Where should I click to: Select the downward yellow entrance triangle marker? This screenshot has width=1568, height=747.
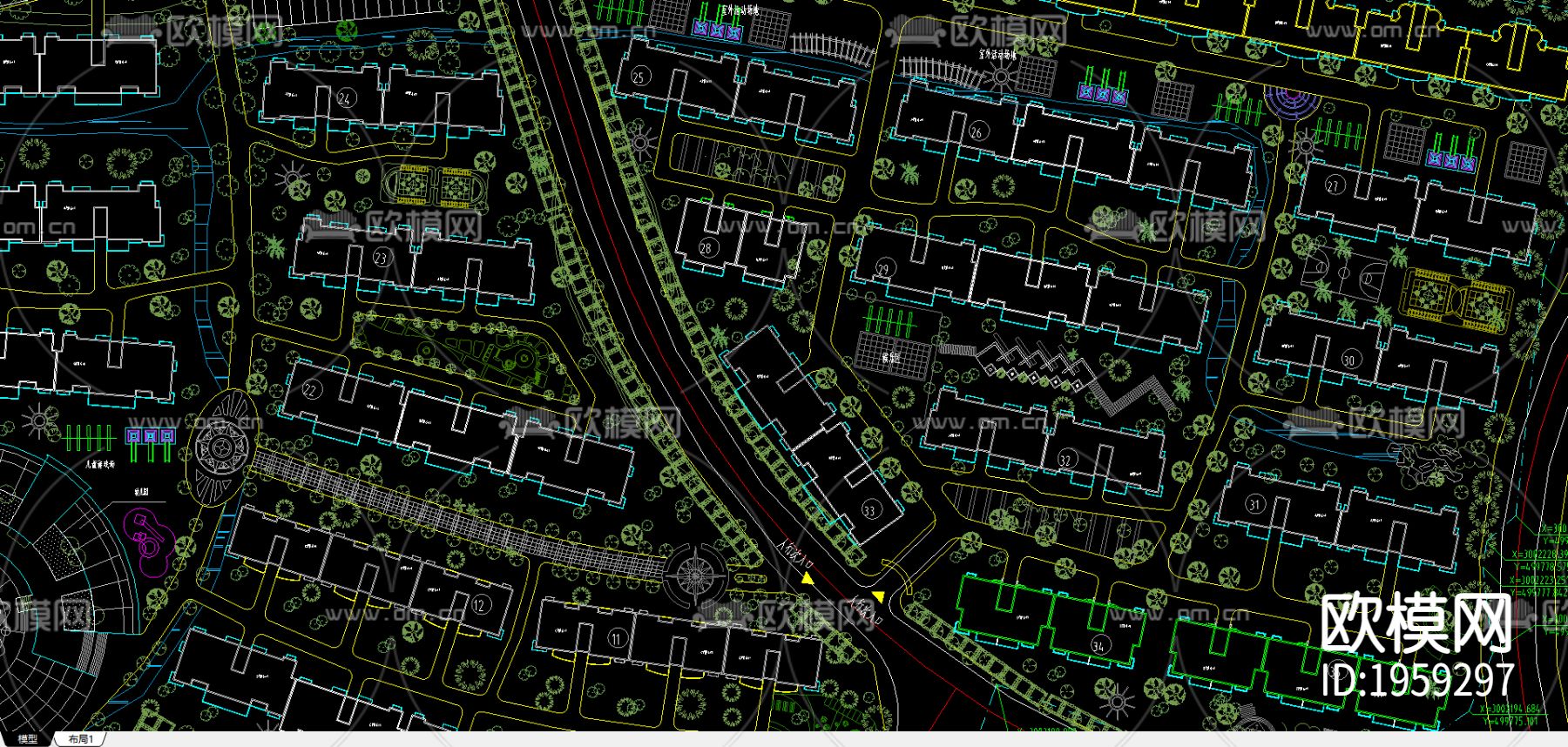coord(877,596)
